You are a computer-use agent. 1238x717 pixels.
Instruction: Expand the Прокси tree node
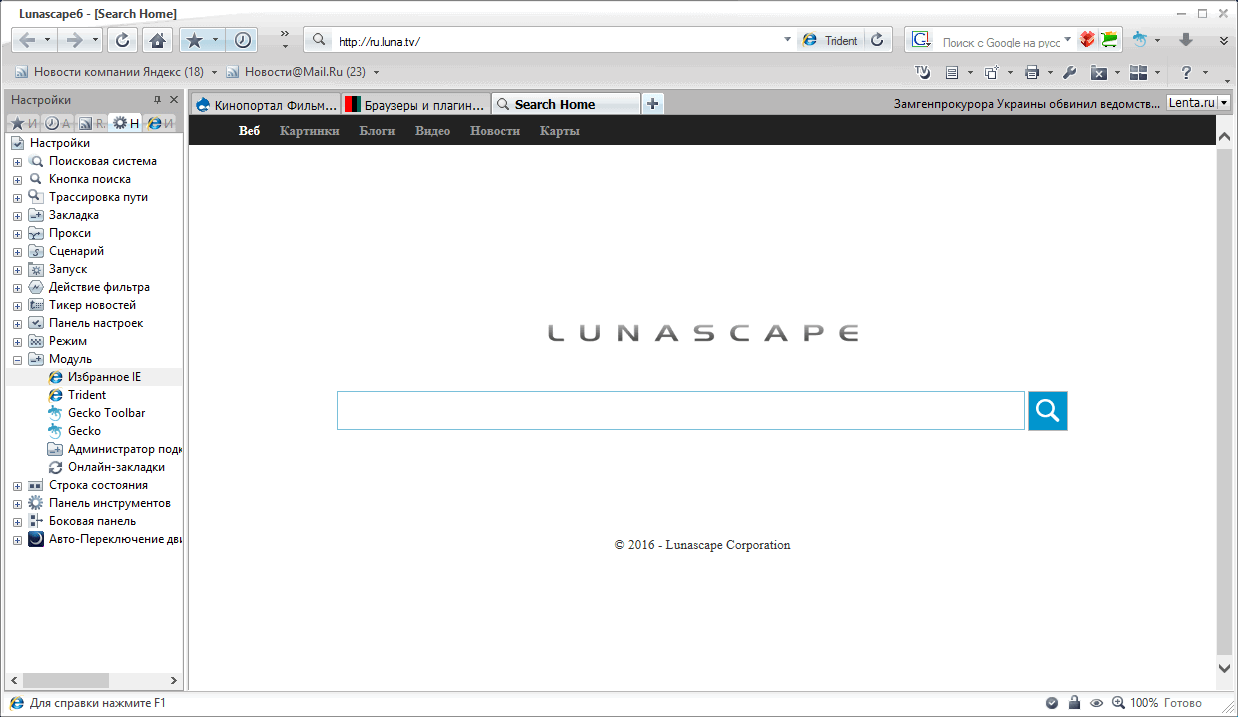tap(17, 234)
